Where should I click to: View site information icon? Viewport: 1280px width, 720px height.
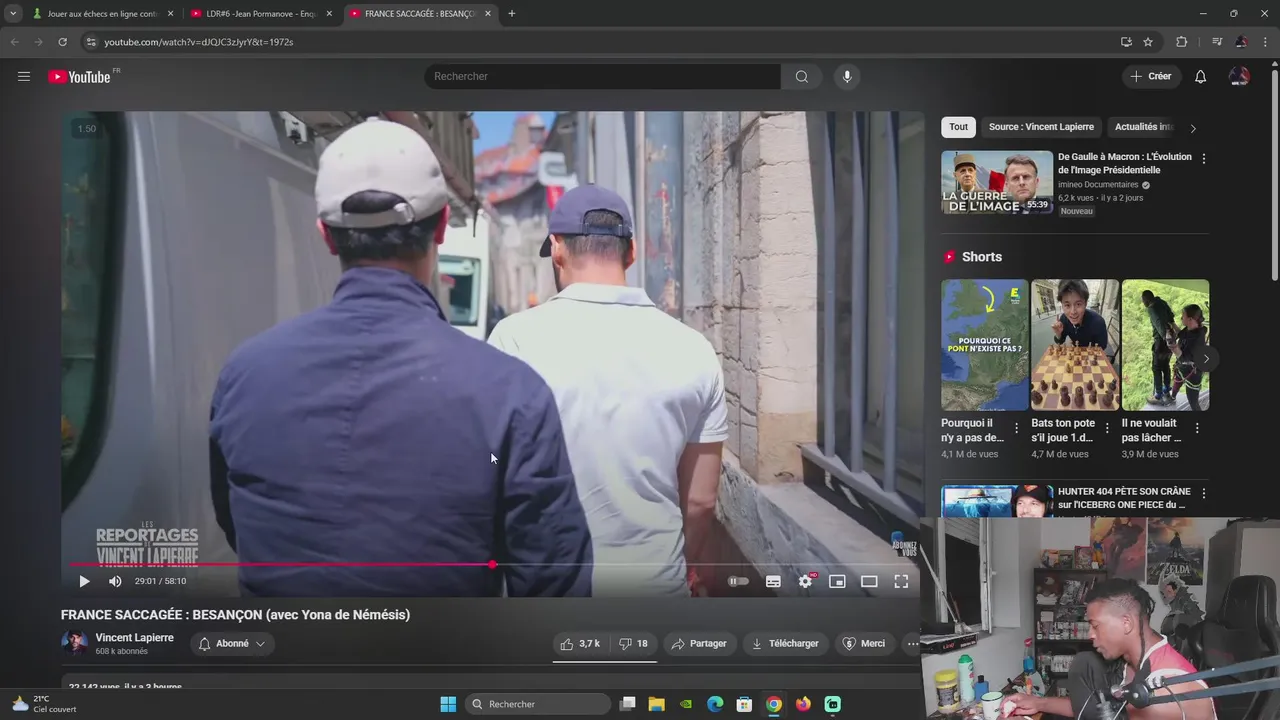(90, 42)
